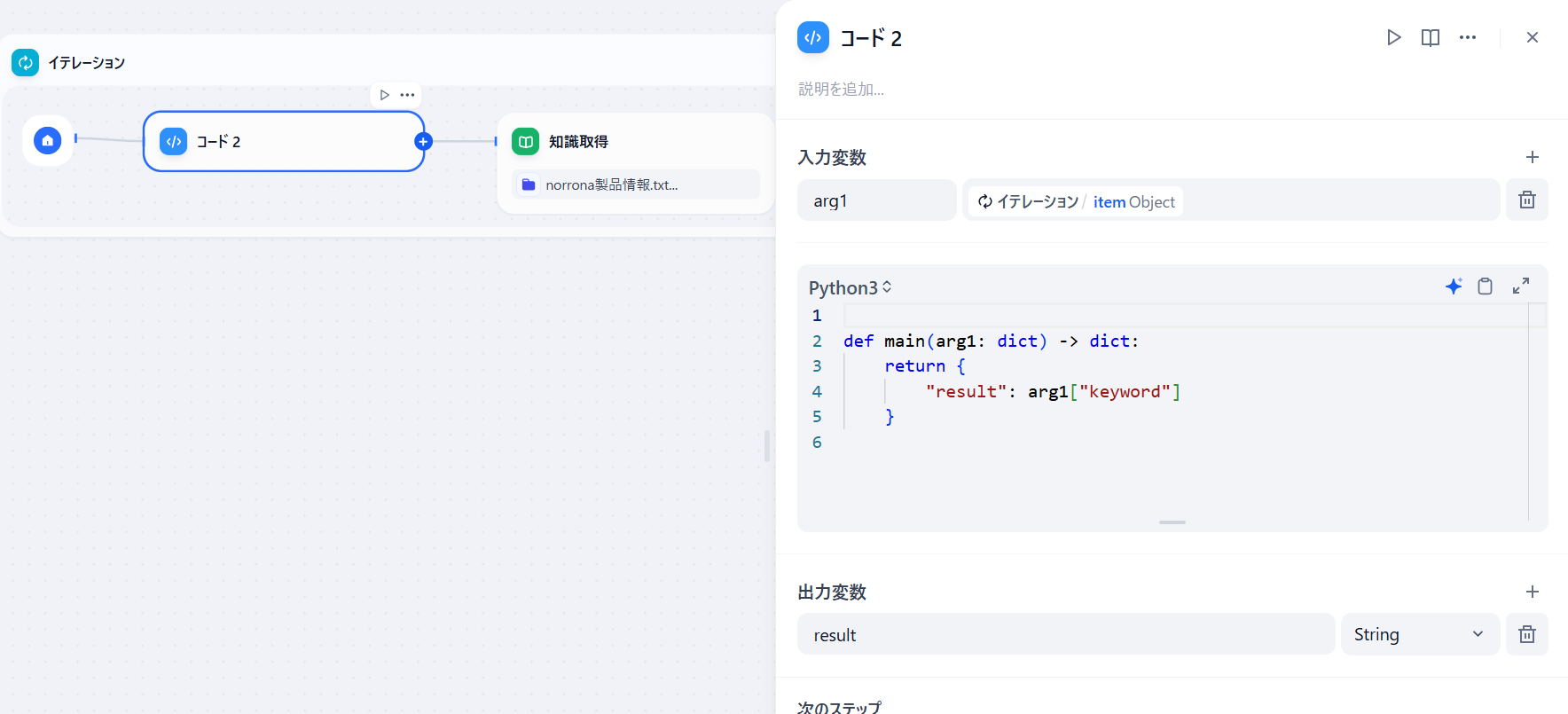Click the folder icon beside norrona file
The width and height of the screenshot is (1568, 714).
[x=529, y=184]
